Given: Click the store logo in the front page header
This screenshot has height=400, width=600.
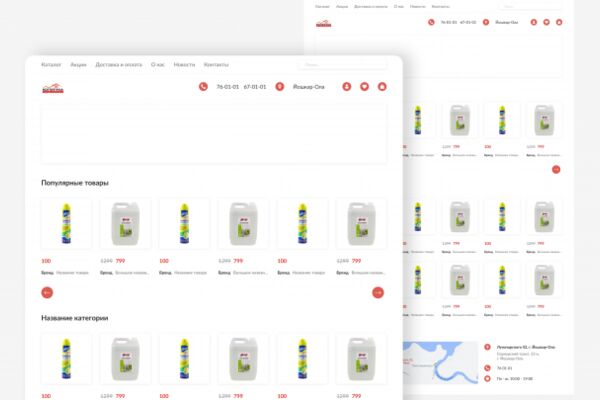Looking at the screenshot, I should 53,88.
